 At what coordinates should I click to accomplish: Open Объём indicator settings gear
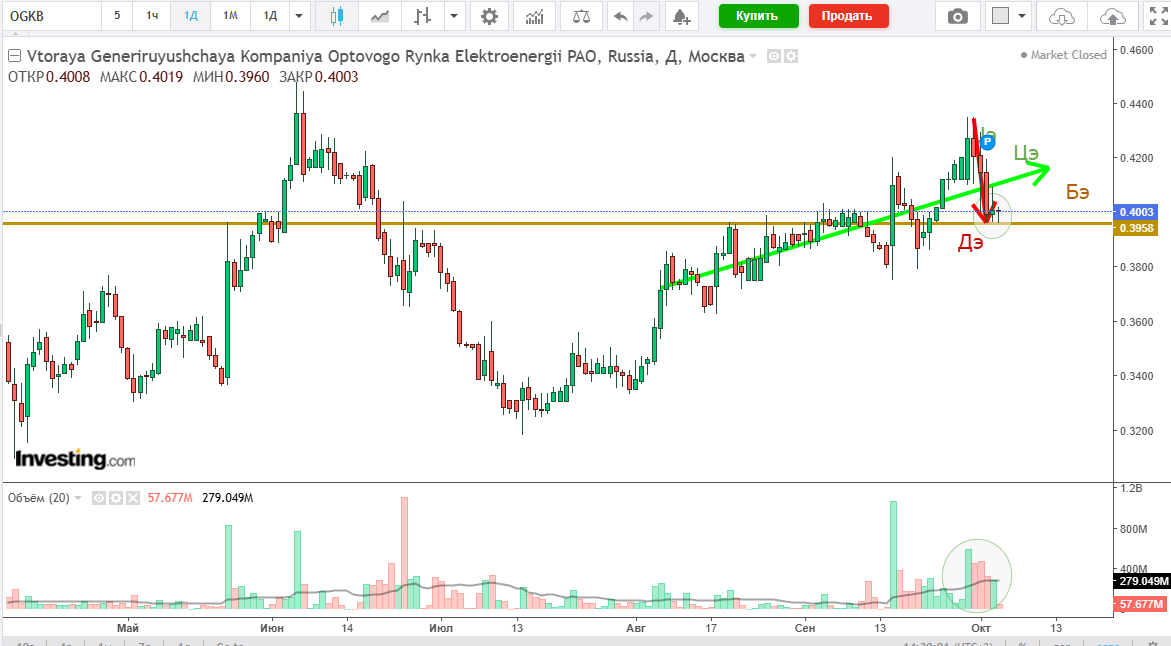[116, 498]
